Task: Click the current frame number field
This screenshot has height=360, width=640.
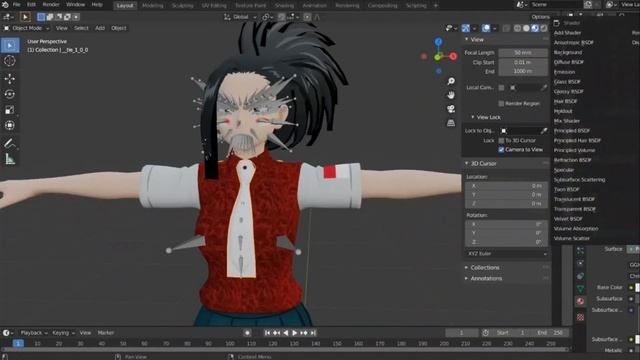Action: tap(462, 333)
